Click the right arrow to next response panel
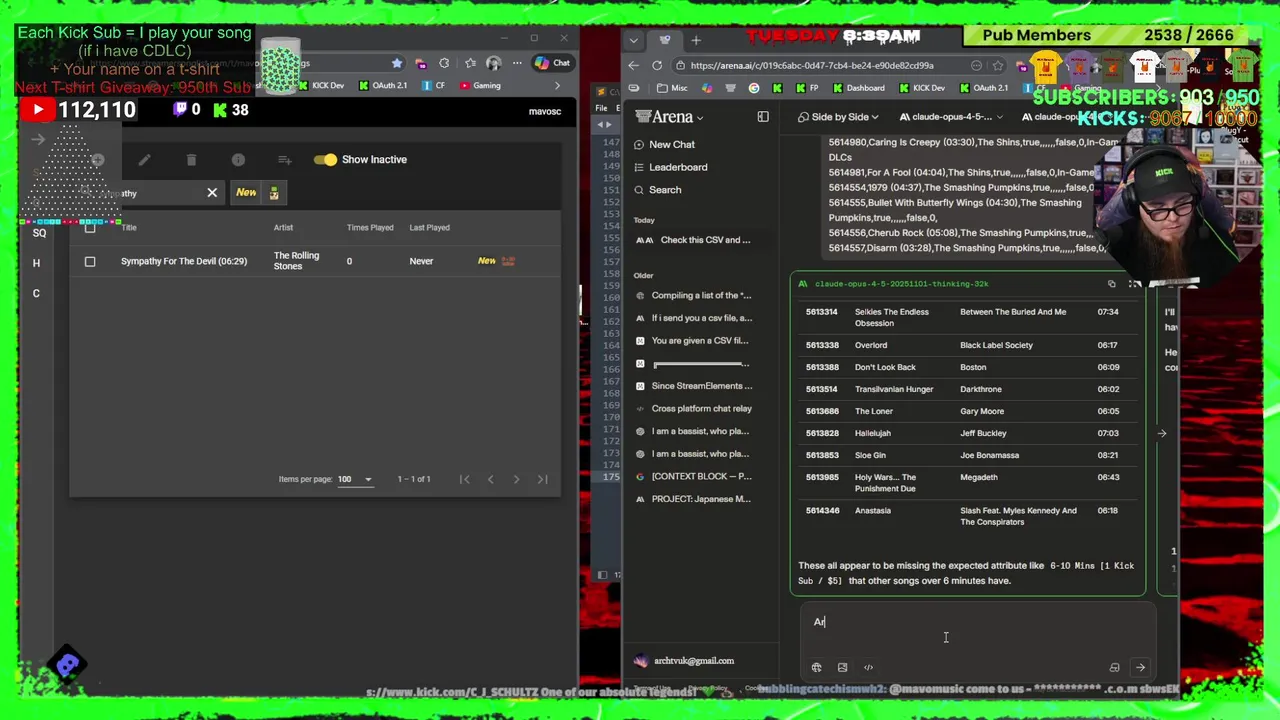Image resolution: width=1280 pixels, height=720 pixels. tap(1162, 433)
